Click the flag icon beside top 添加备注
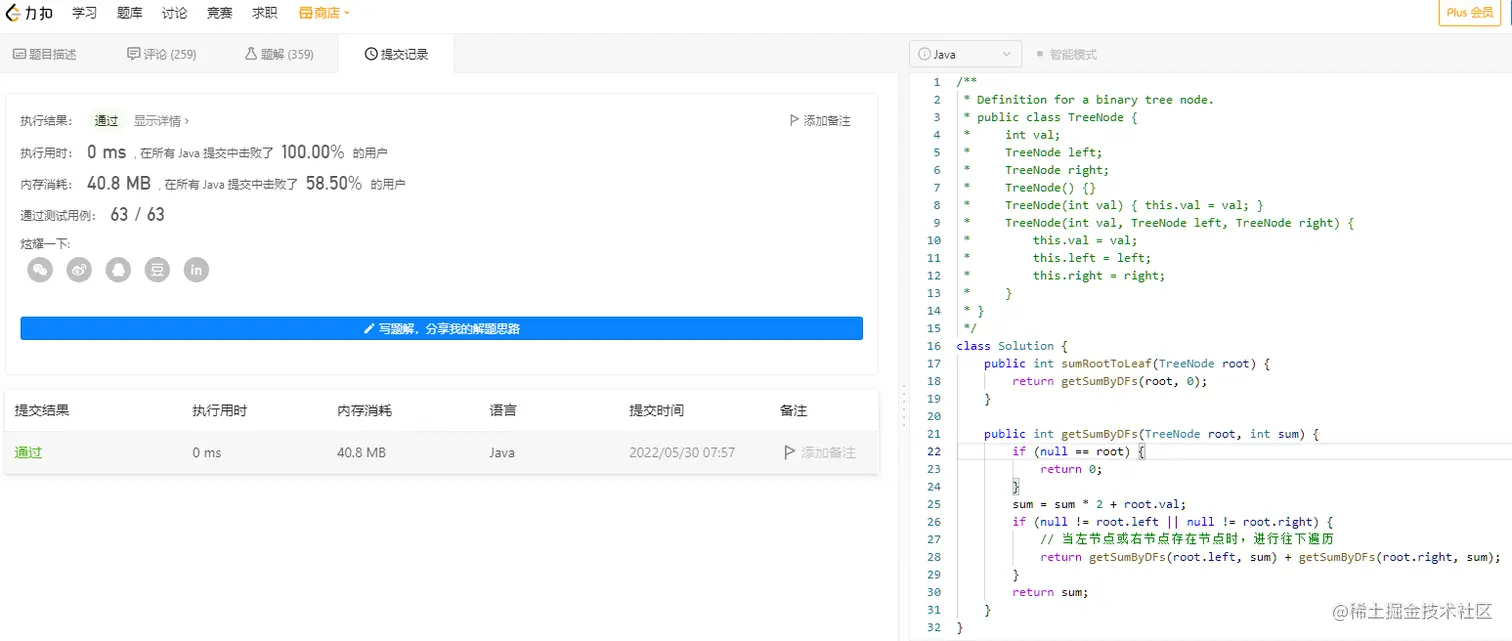 [794, 120]
